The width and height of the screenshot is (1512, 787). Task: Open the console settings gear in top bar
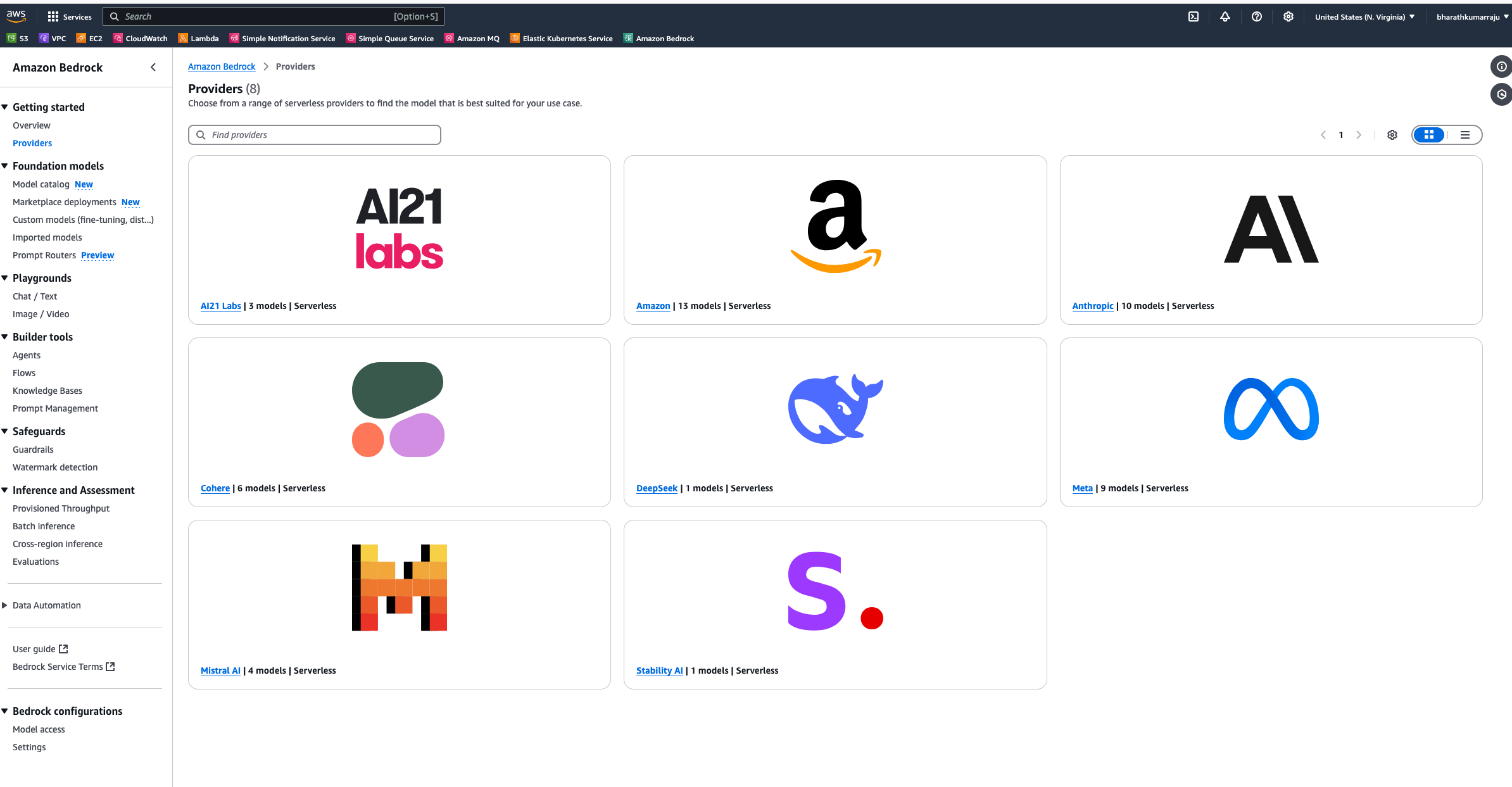pos(1288,17)
